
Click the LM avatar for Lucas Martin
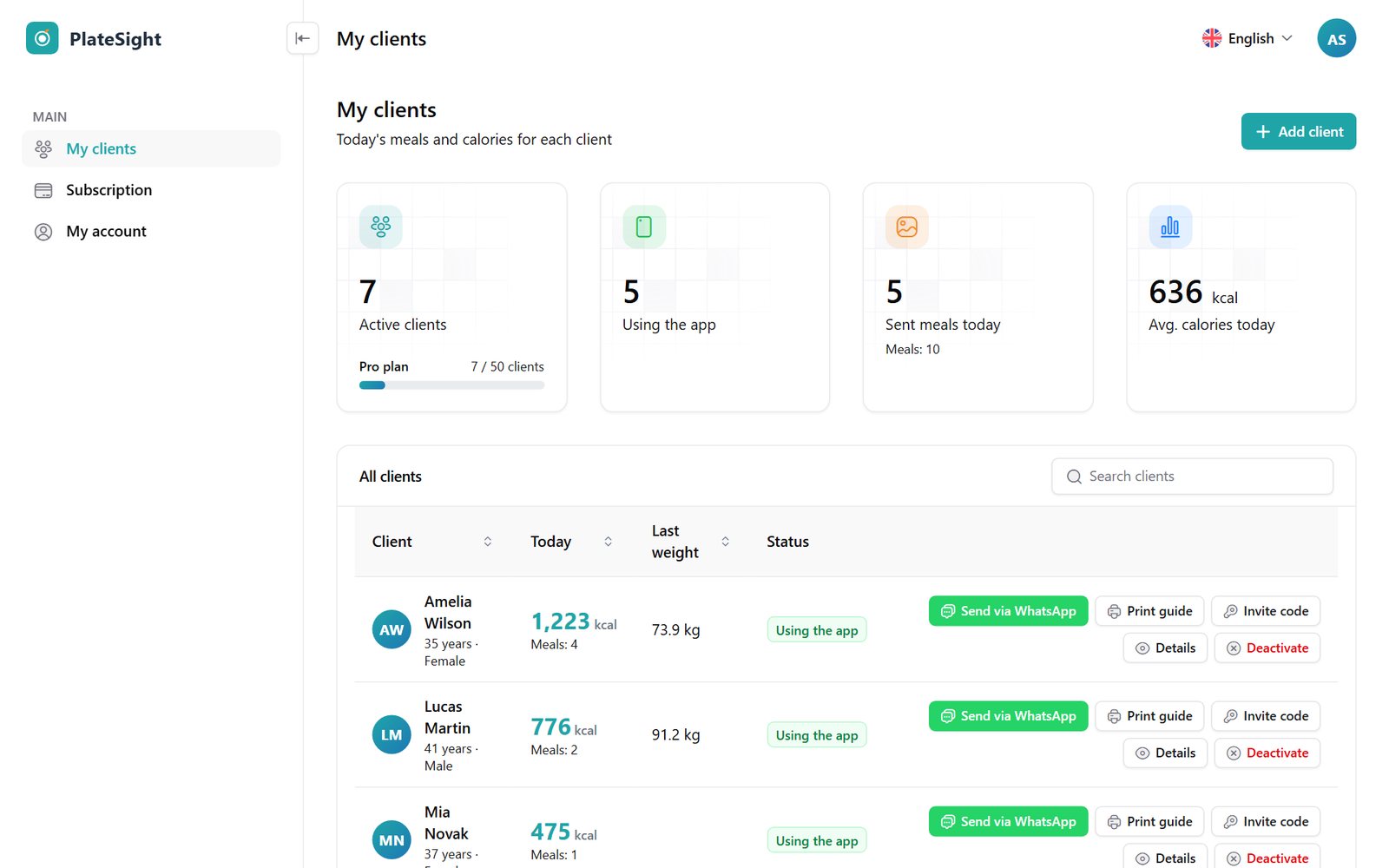pos(392,735)
